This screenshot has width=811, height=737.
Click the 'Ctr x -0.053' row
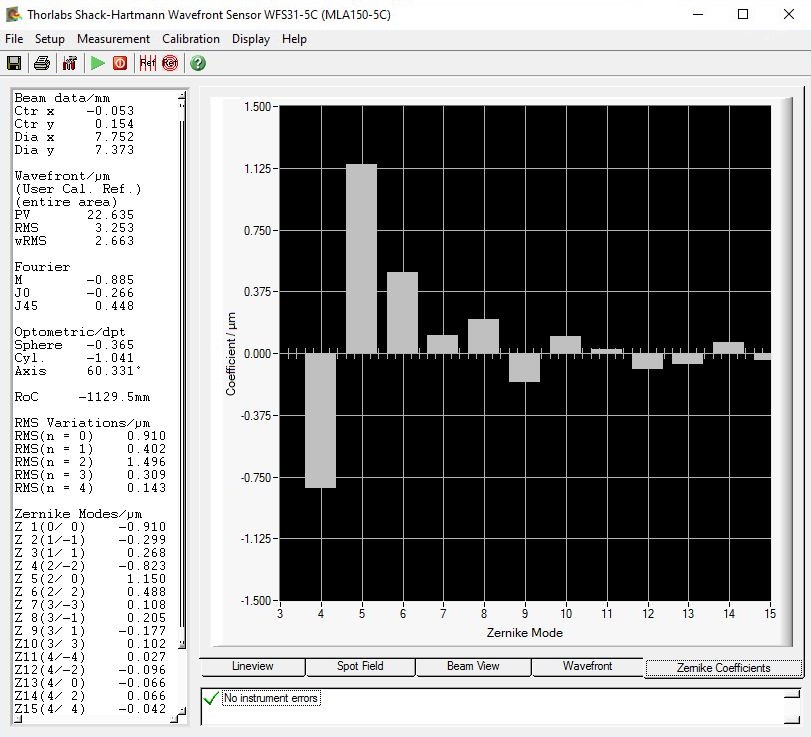[74, 111]
